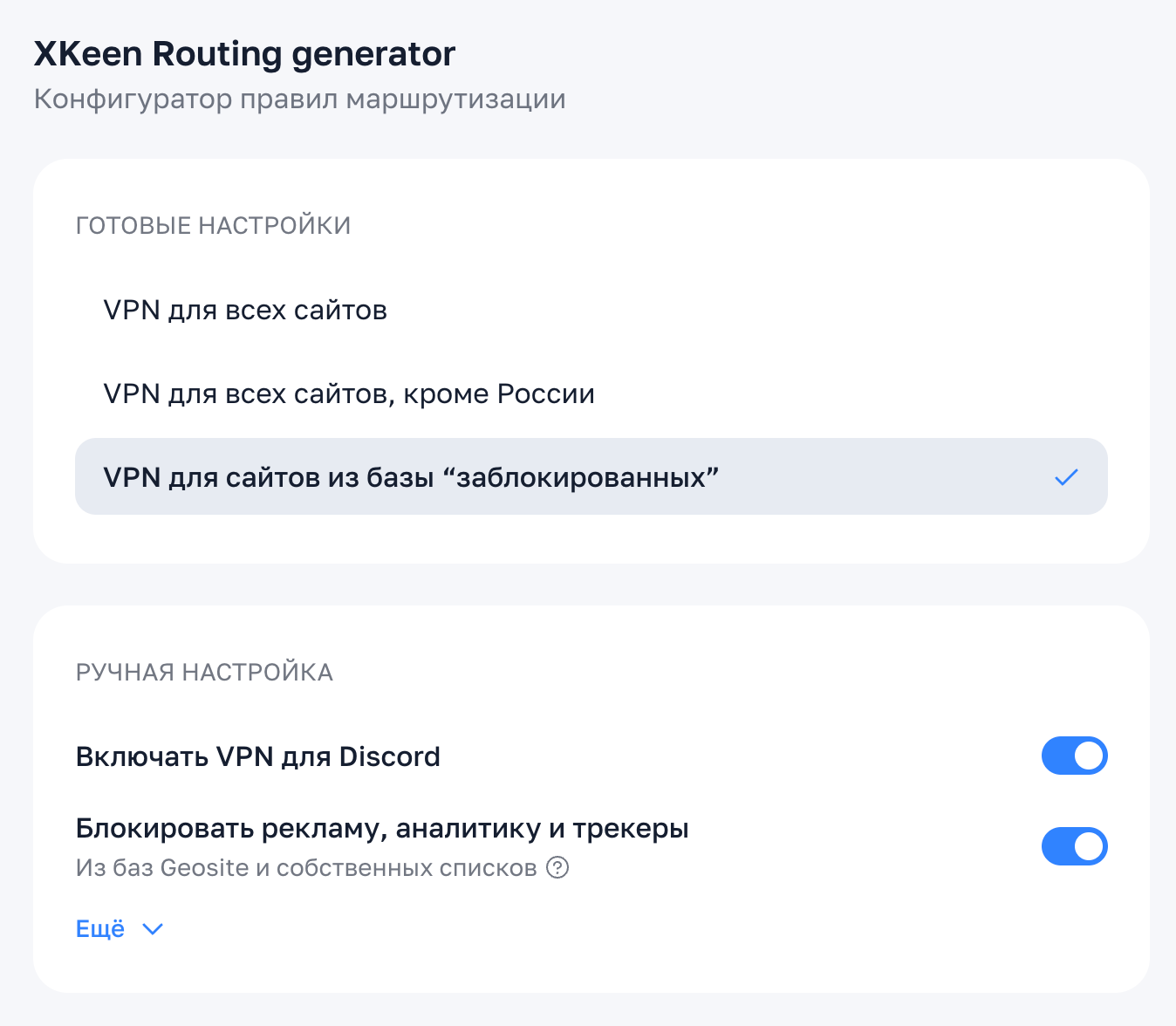
Task: Click the РУЧНАЯ НАСТРОЙКА section header
Action: 204,673
